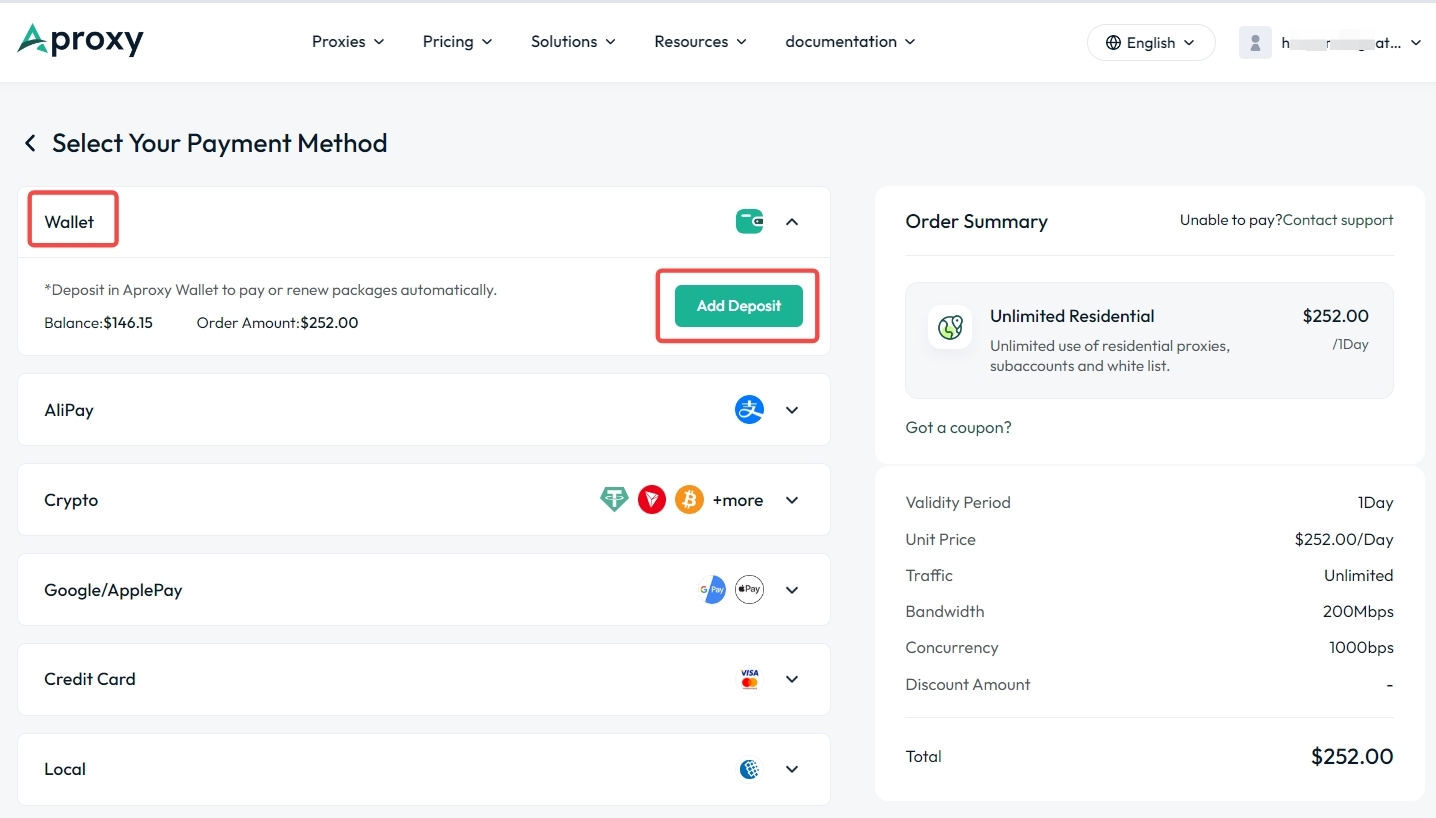1436x818 pixels.
Task: Click the Select Your Payment Method heading
Action: 220,143
